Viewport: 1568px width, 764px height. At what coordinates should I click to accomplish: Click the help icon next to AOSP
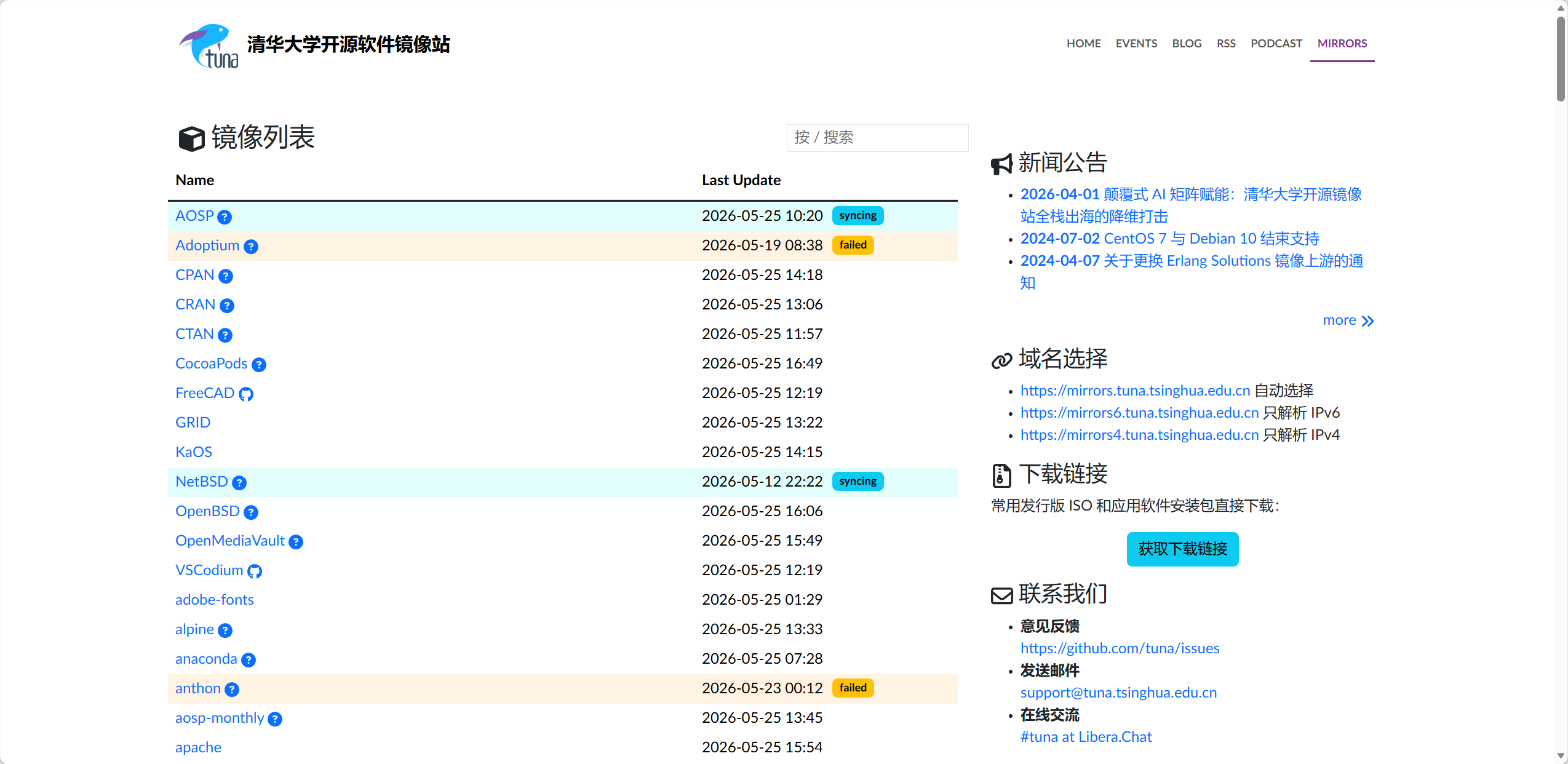coord(225,217)
